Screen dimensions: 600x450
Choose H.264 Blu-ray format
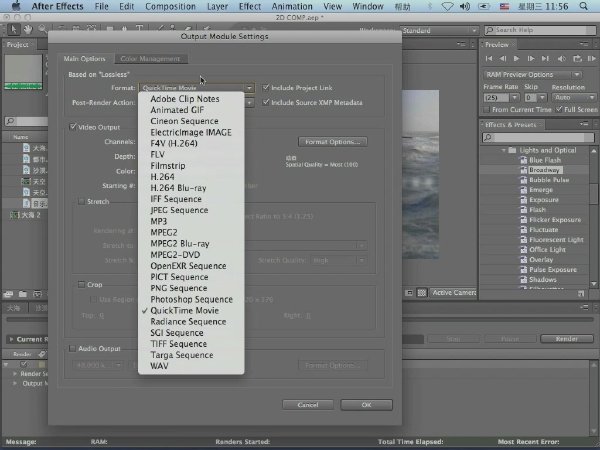coord(191,188)
